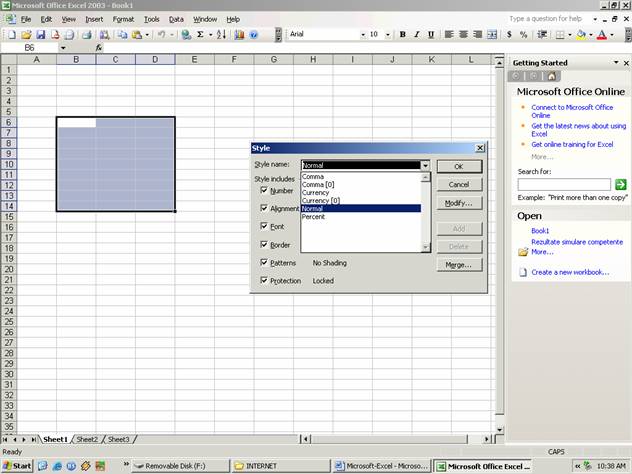Create a new workbook via toolbar icon

[x=12, y=35]
